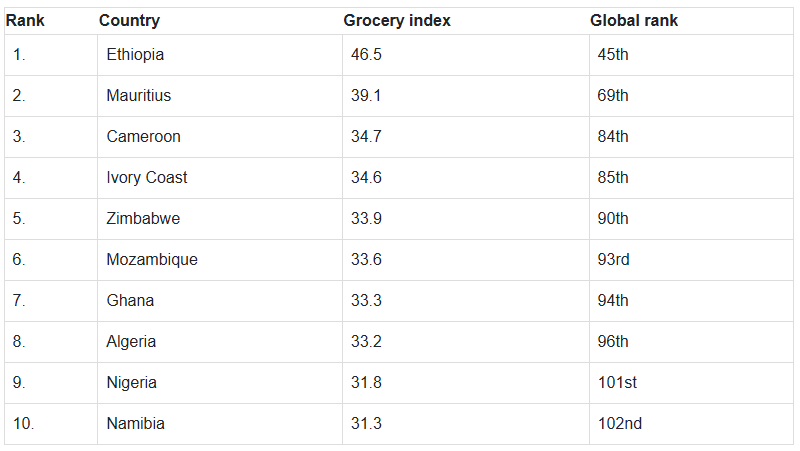The width and height of the screenshot is (800, 451).
Task: Select the Namibia country cell
Action: (136, 424)
